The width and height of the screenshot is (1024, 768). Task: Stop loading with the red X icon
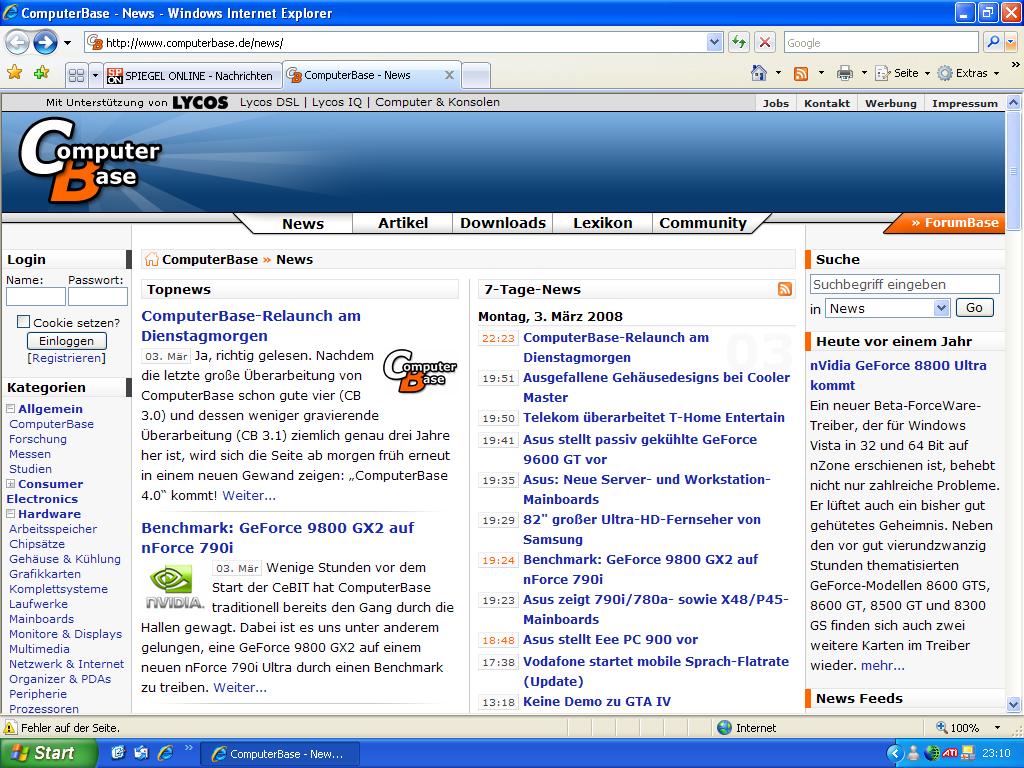(765, 43)
